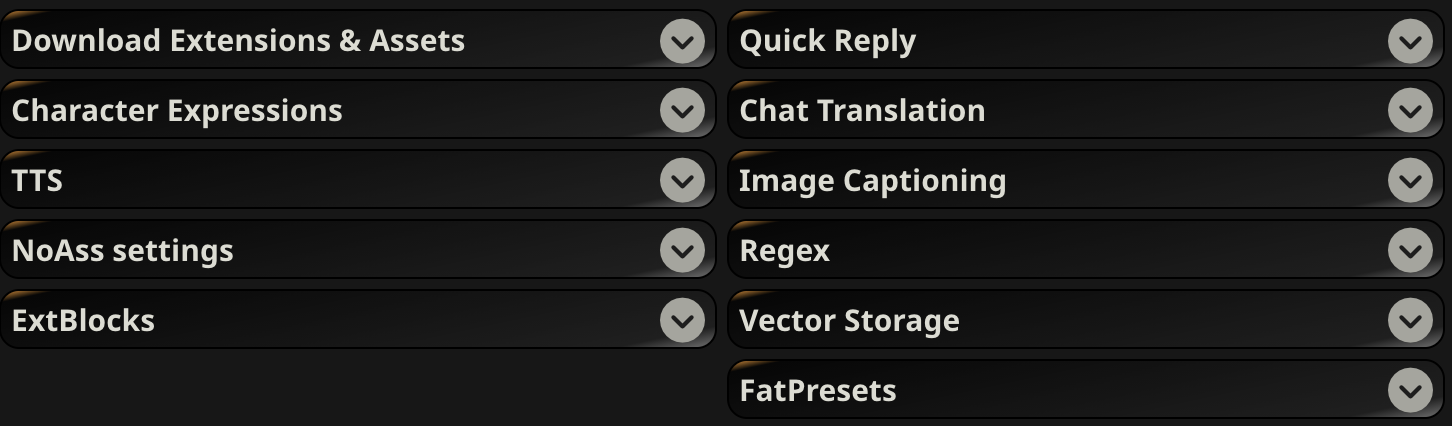Viewport: 1452px width, 426px height.
Task: Click the Character Expressions label
Action: pyautogui.click(x=177, y=111)
